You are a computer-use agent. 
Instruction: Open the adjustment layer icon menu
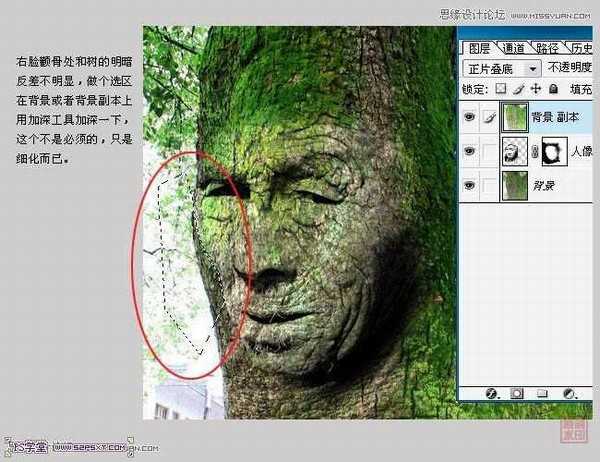point(568,394)
